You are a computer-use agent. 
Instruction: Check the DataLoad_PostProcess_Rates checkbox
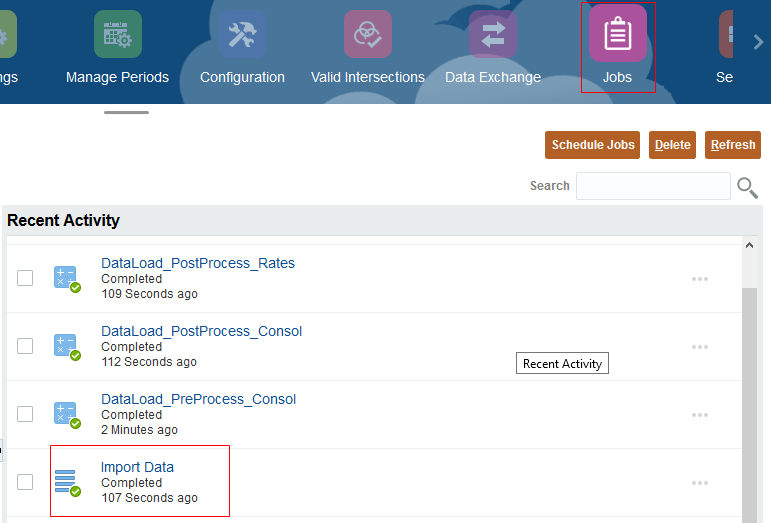pos(25,278)
